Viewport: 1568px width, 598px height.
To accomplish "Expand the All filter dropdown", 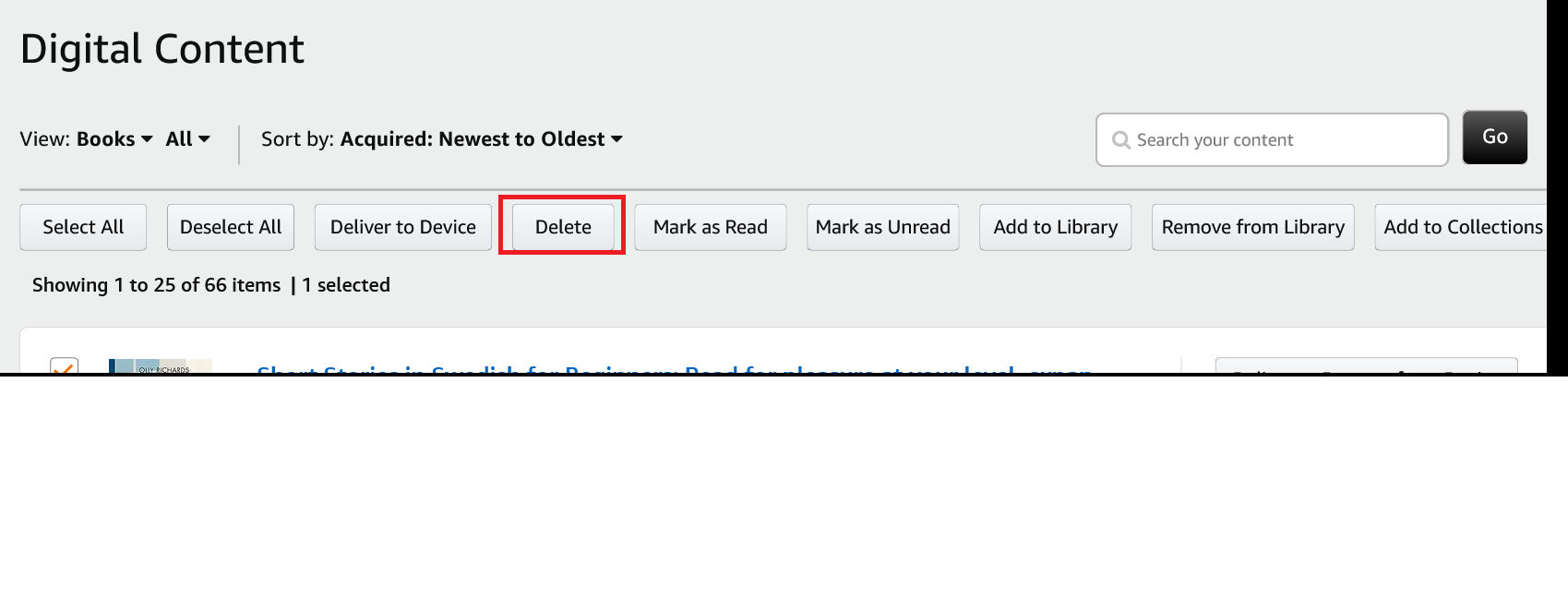I will [187, 139].
